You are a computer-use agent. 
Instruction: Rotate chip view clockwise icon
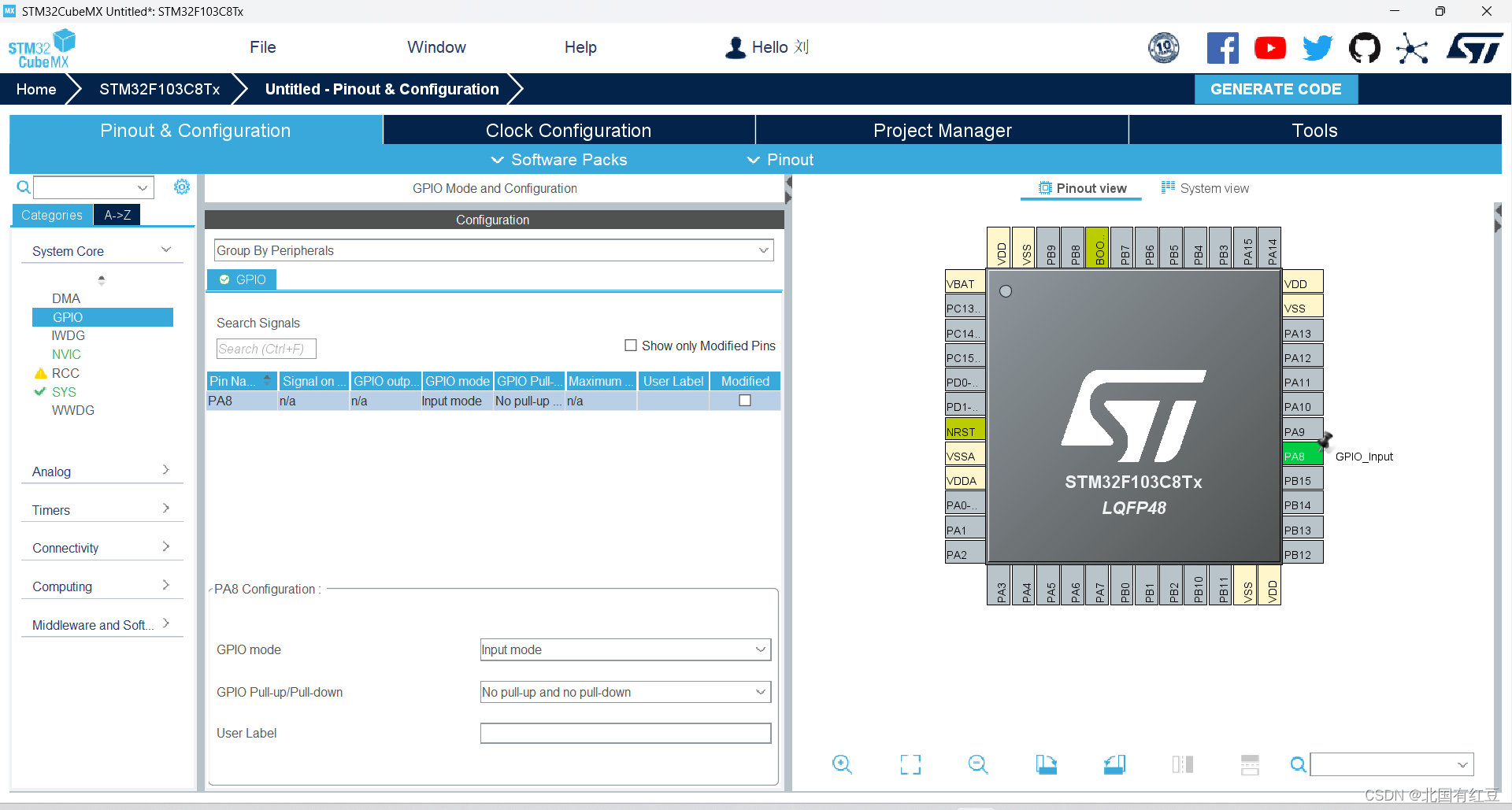pos(1046,764)
